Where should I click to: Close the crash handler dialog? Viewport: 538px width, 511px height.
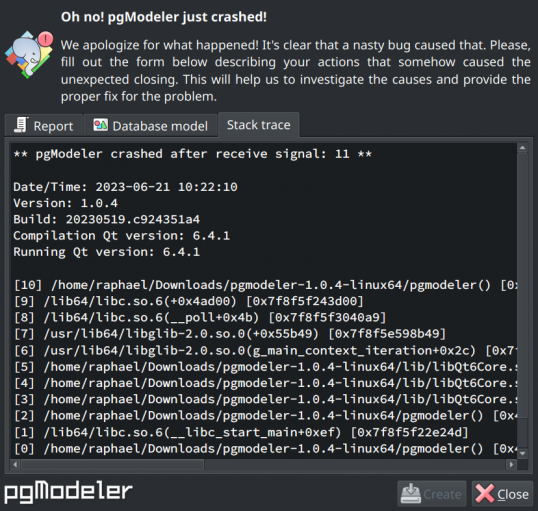pyautogui.click(x=502, y=493)
